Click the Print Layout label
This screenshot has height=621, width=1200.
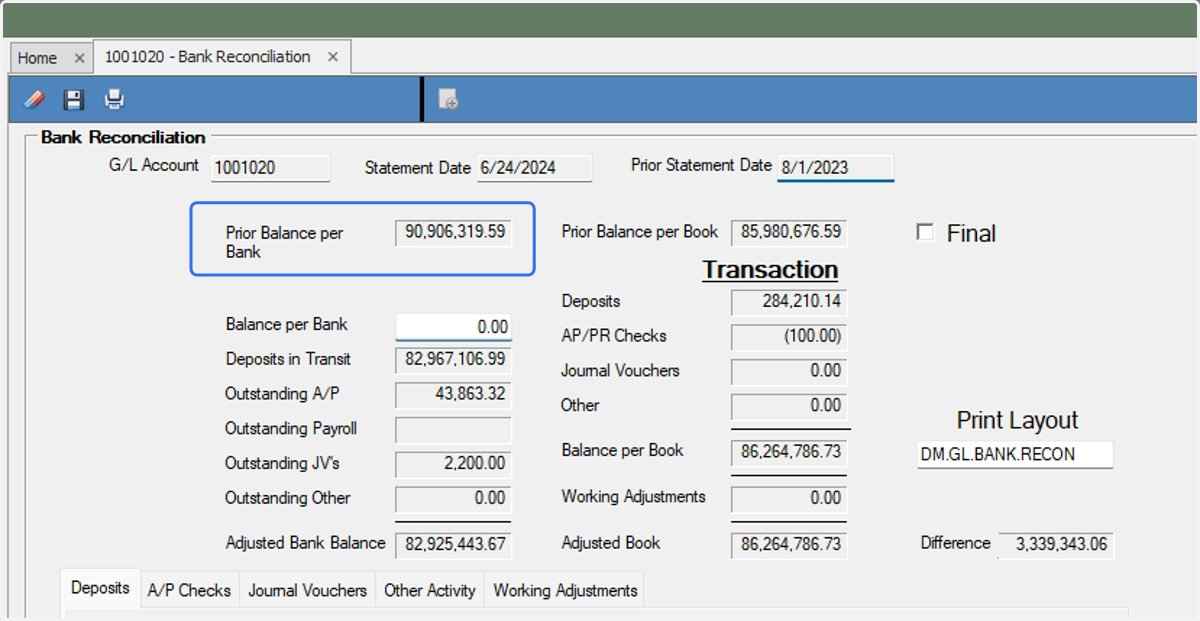[1017, 420]
